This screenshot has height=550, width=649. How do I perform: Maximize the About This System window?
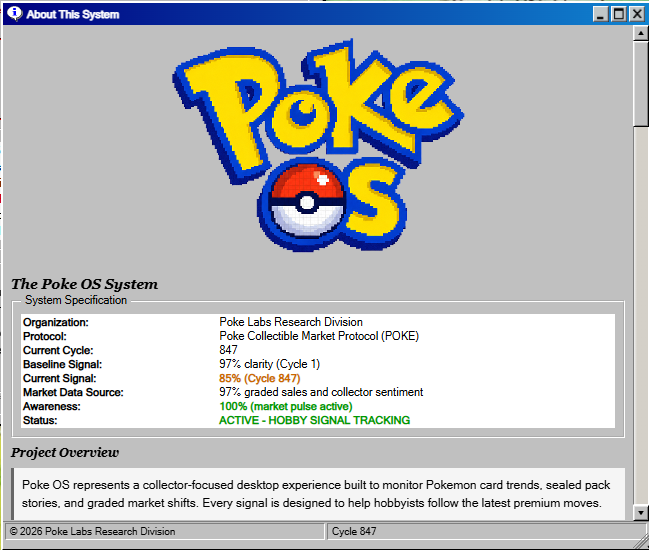(618, 14)
